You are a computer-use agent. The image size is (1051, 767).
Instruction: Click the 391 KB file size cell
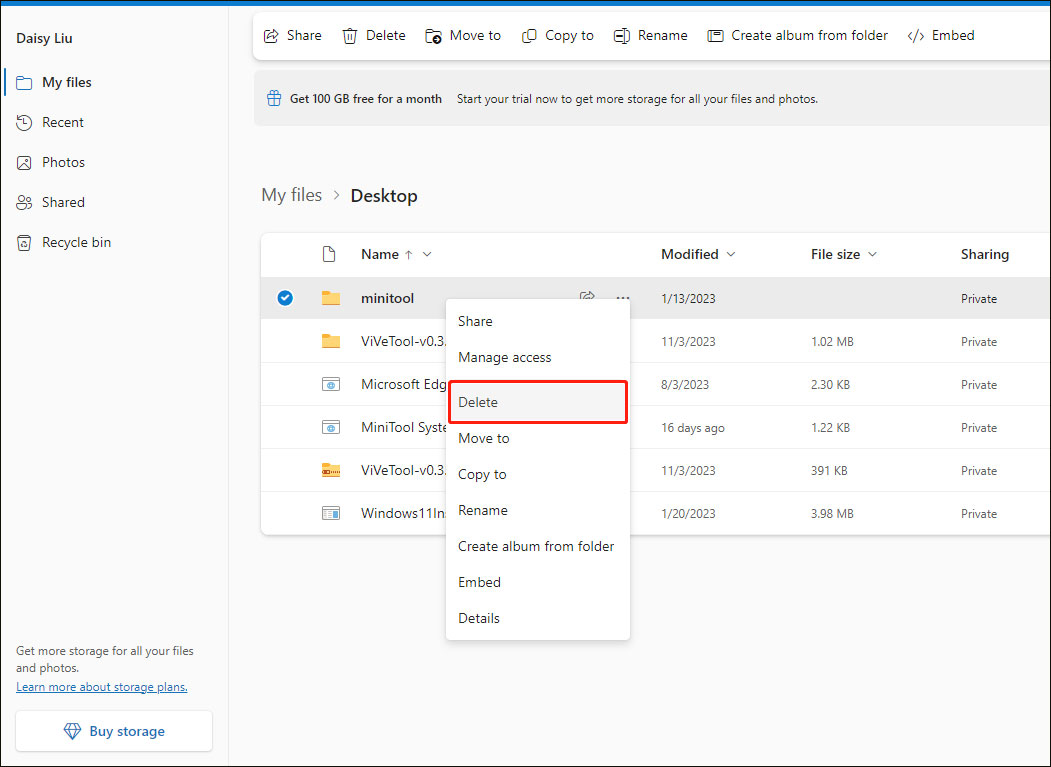(x=829, y=471)
